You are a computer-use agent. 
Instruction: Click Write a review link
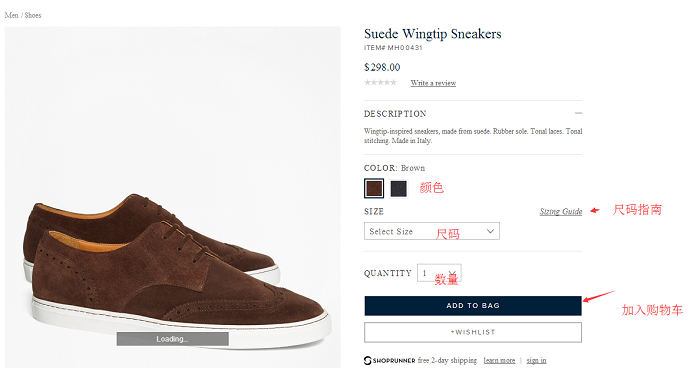click(433, 83)
